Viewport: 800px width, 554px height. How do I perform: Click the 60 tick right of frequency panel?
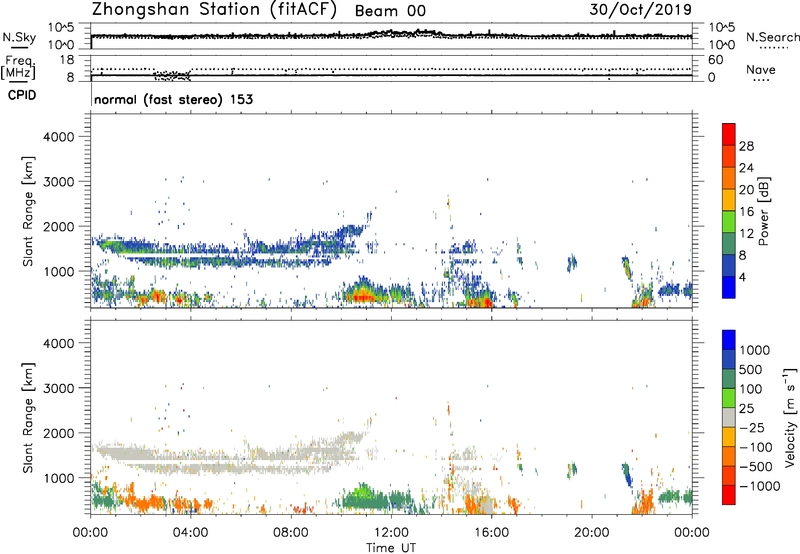click(x=715, y=60)
